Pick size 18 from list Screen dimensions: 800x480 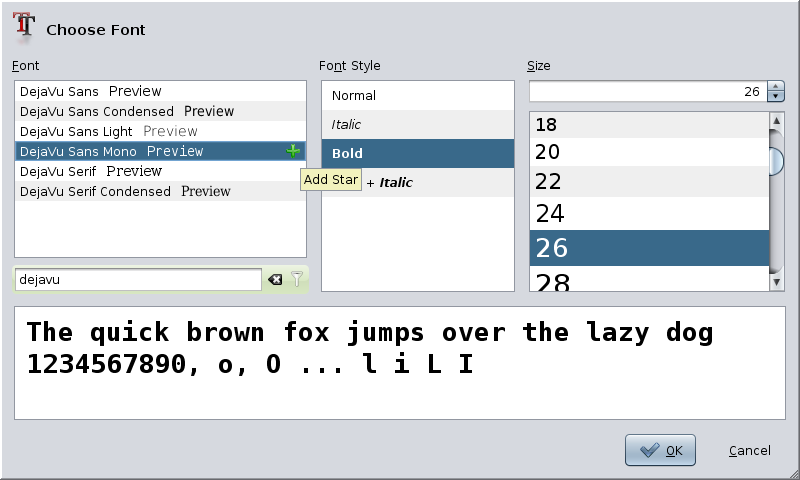[649, 125]
